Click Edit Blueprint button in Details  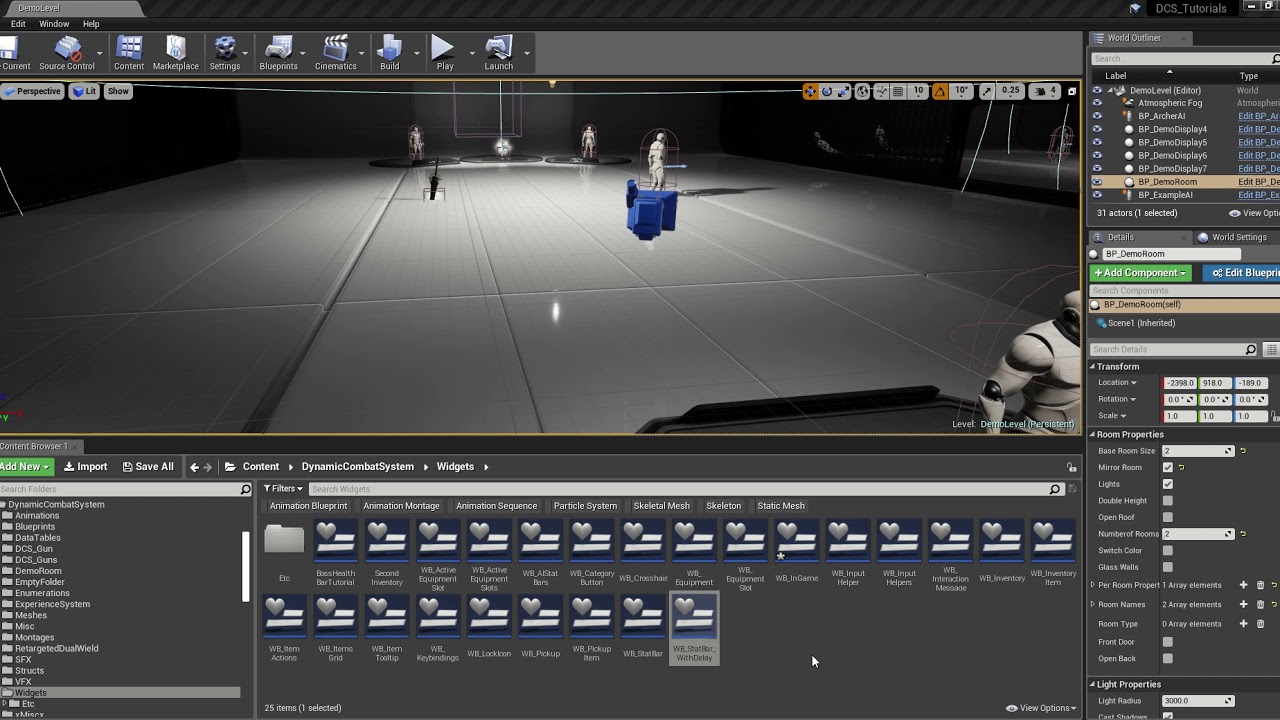[x=1242, y=273]
